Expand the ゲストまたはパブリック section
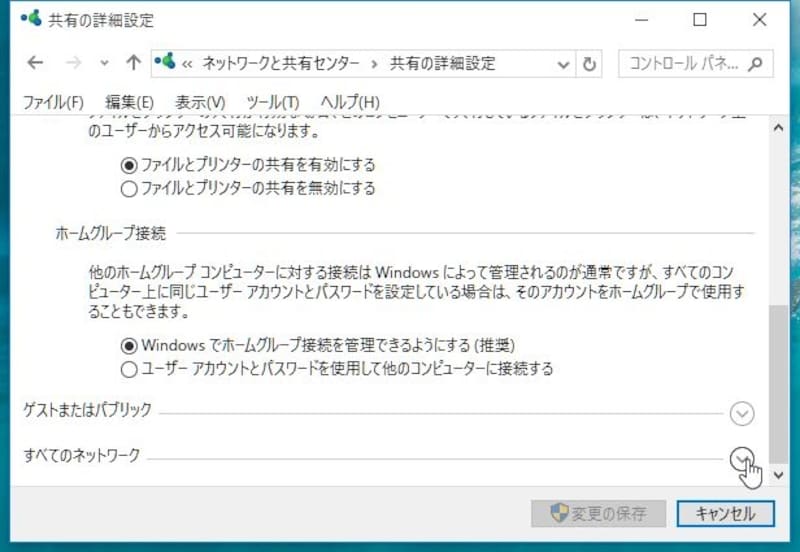 742,414
